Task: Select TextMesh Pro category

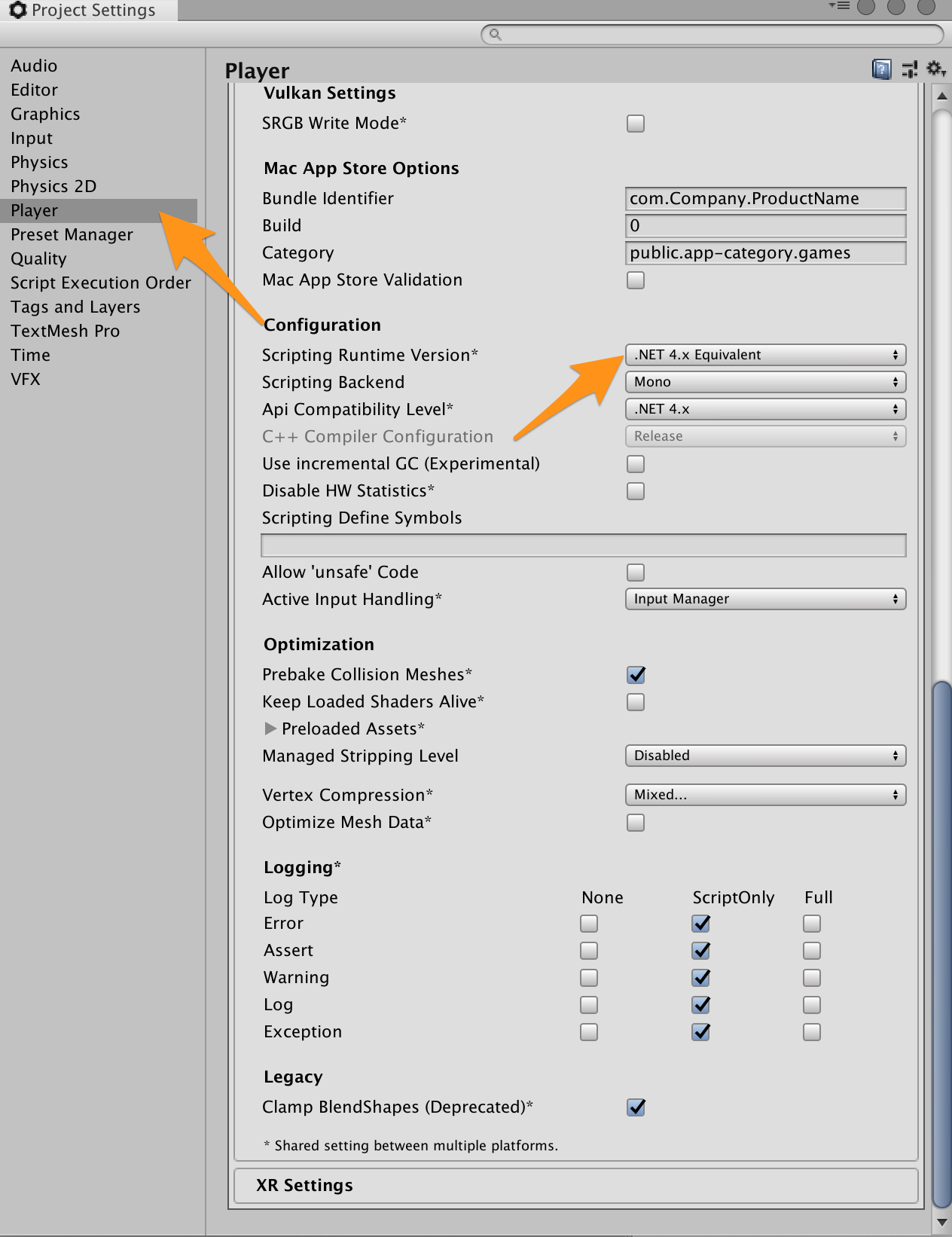Action: (x=66, y=331)
